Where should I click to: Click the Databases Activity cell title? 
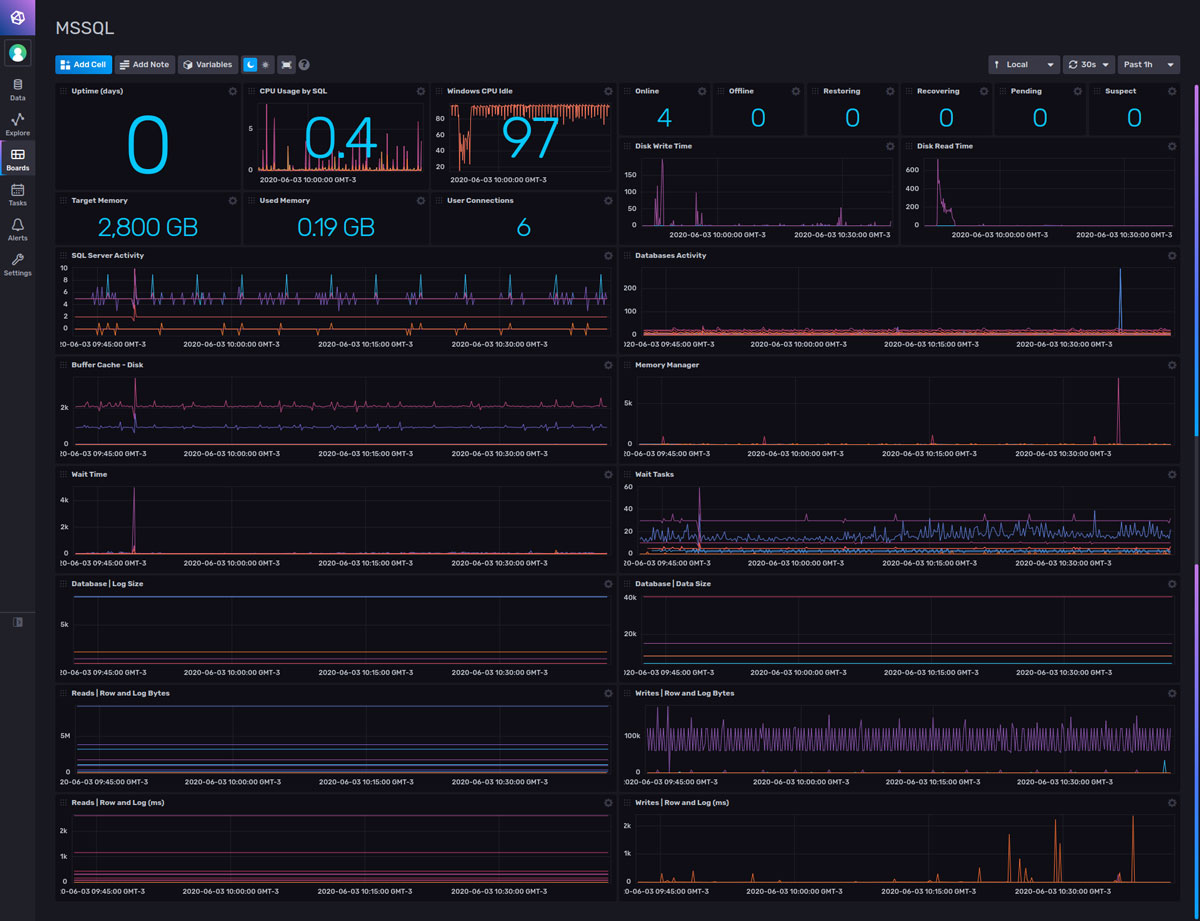[x=671, y=256]
